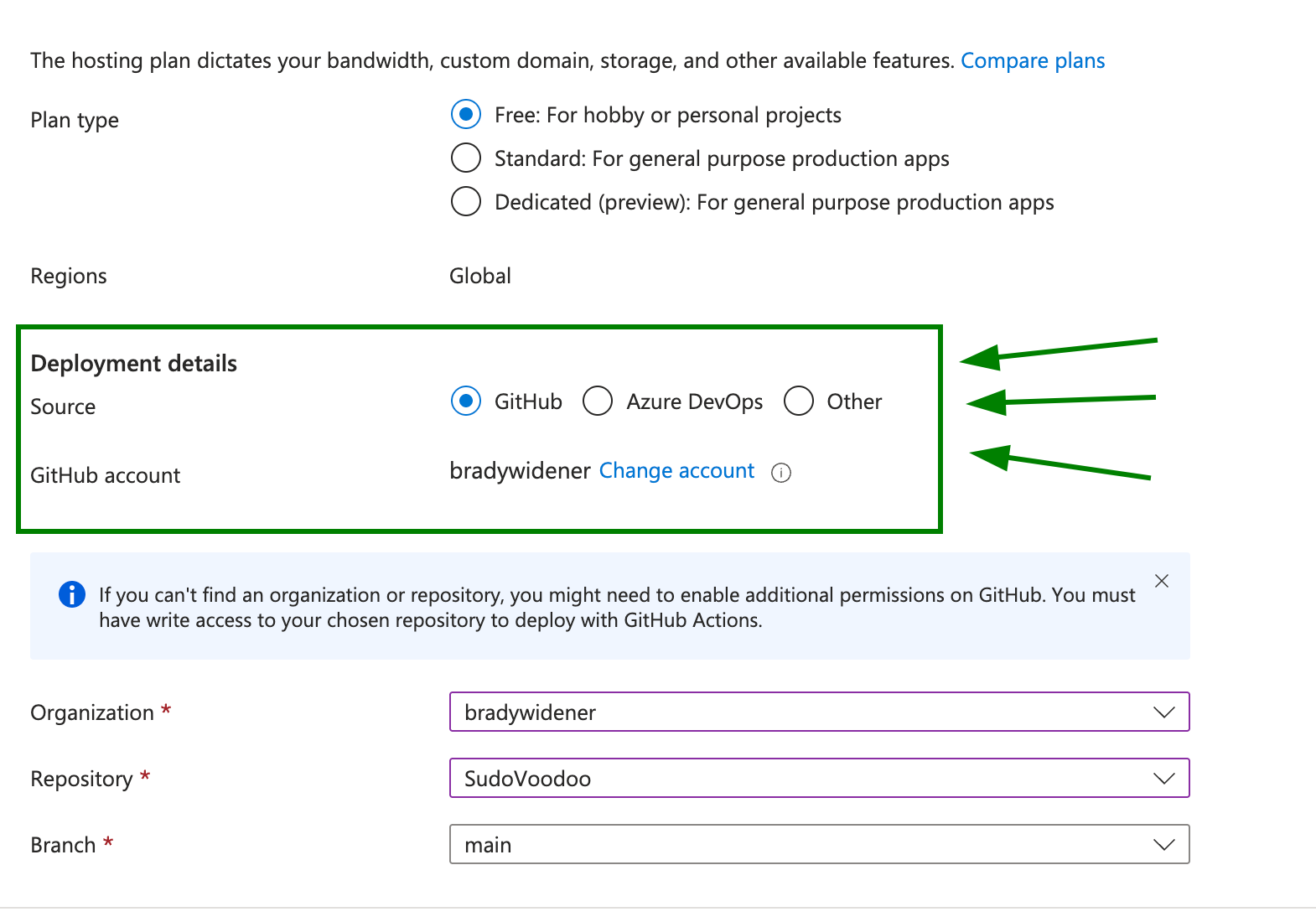Image resolution: width=1316 pixels, height=922 pixels.
Task: Click the Plan type label
Action: tap(75, 120)
